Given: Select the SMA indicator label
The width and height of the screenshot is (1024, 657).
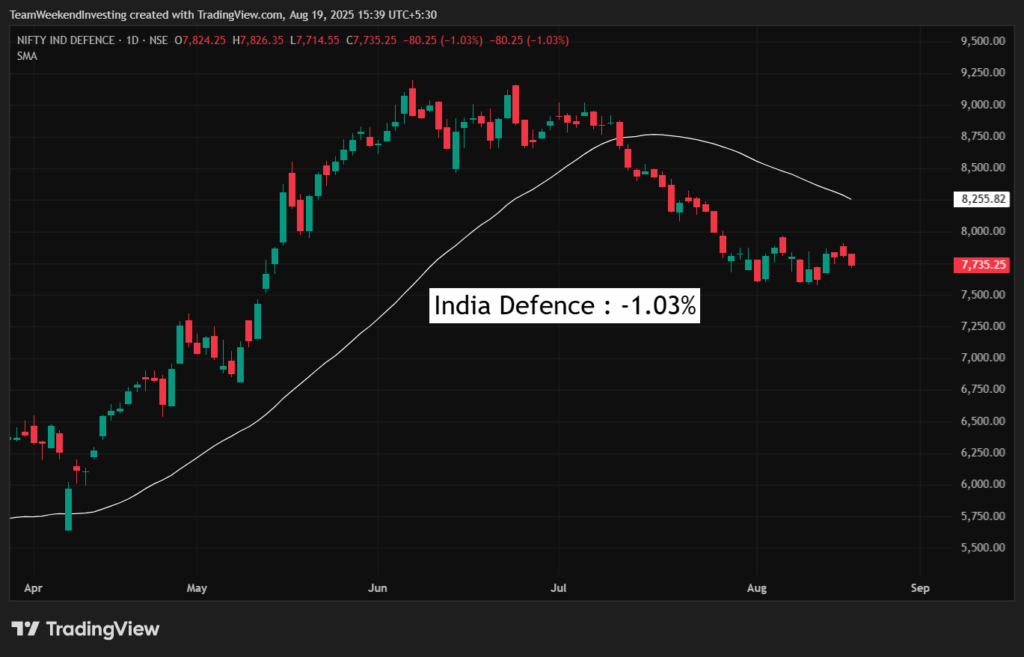Looking at the screenshot, I should (x=27, y=56).
